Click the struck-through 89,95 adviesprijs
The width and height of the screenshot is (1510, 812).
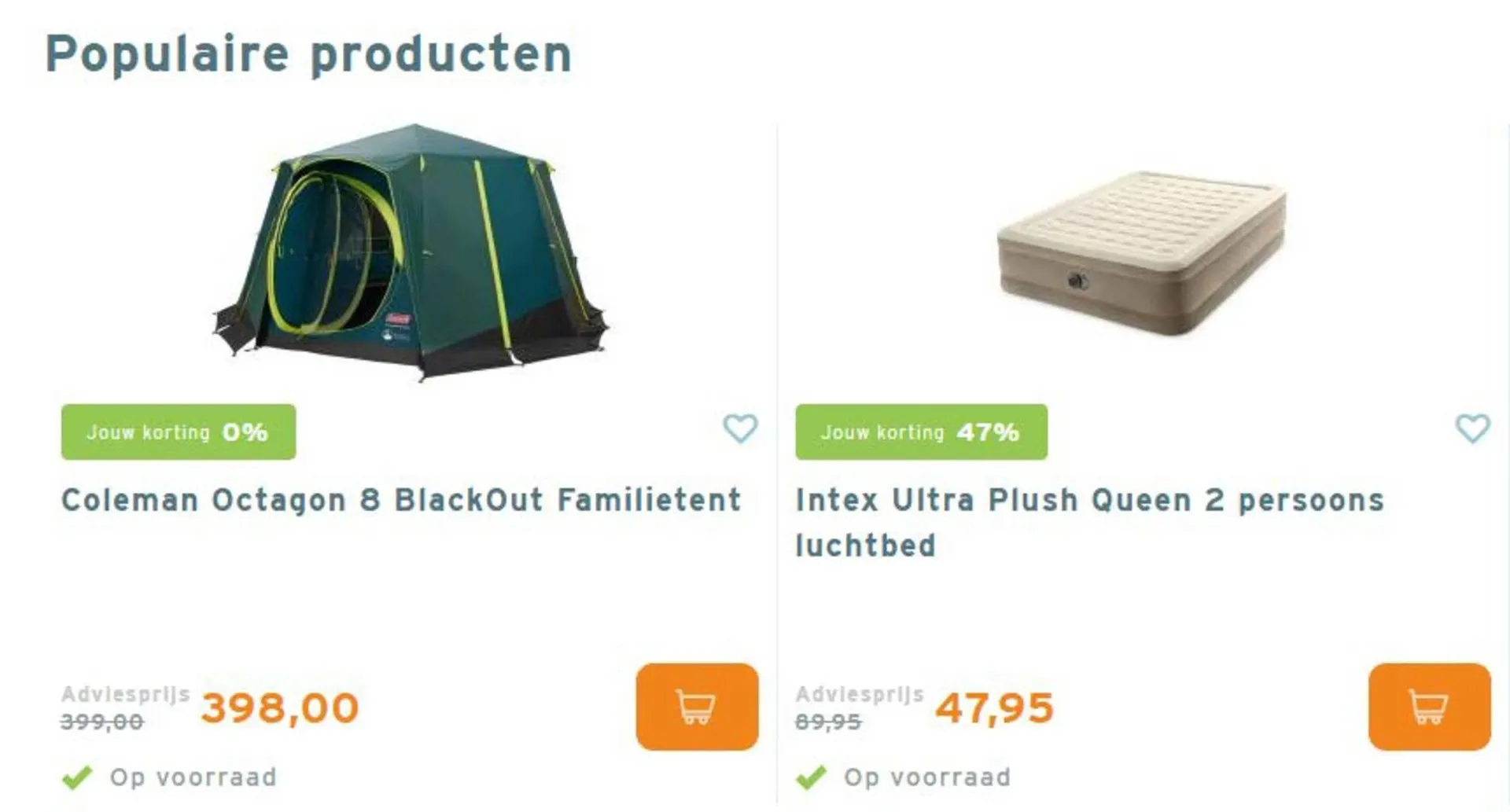828,722
